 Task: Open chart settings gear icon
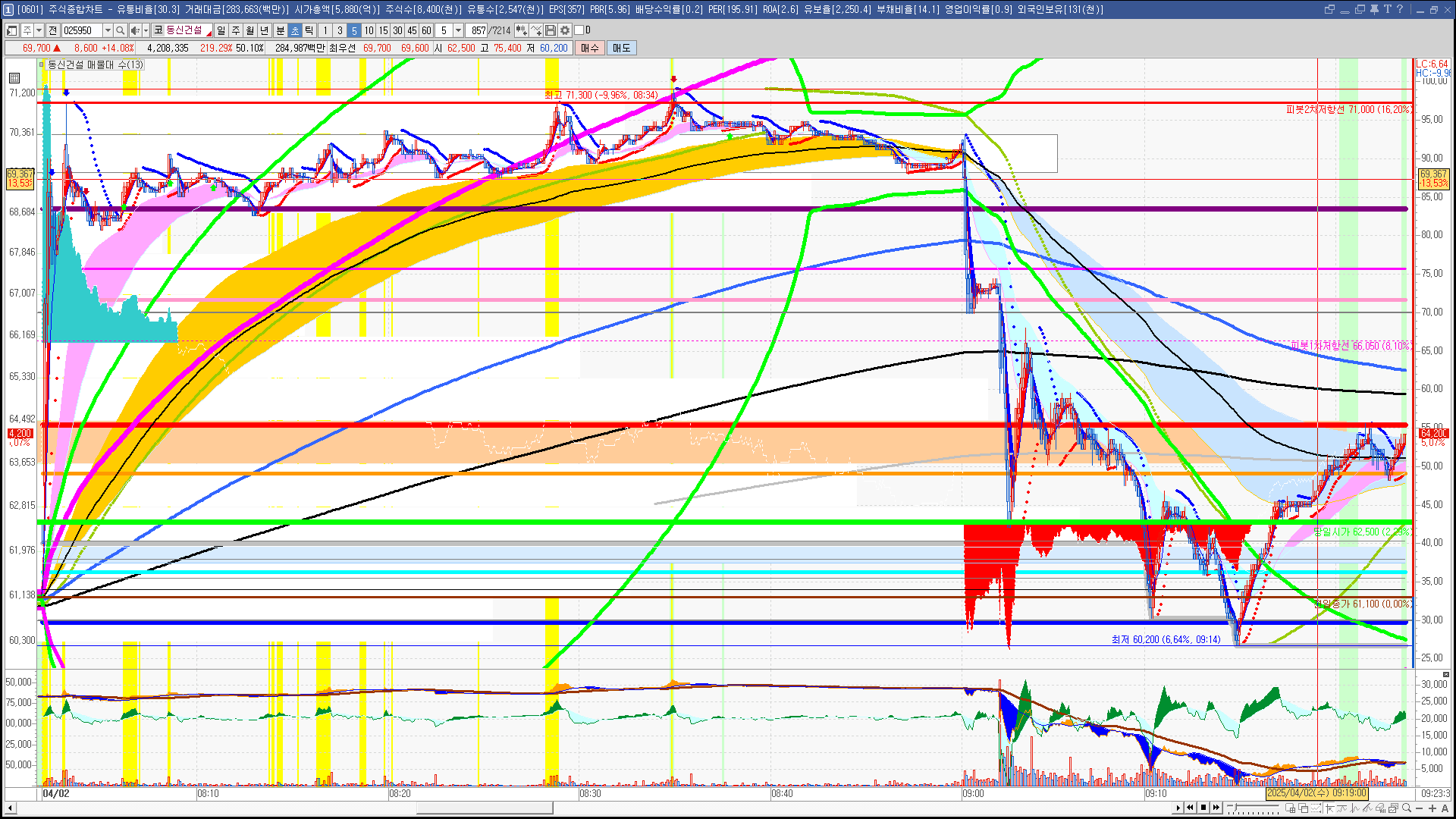point(565,30)
